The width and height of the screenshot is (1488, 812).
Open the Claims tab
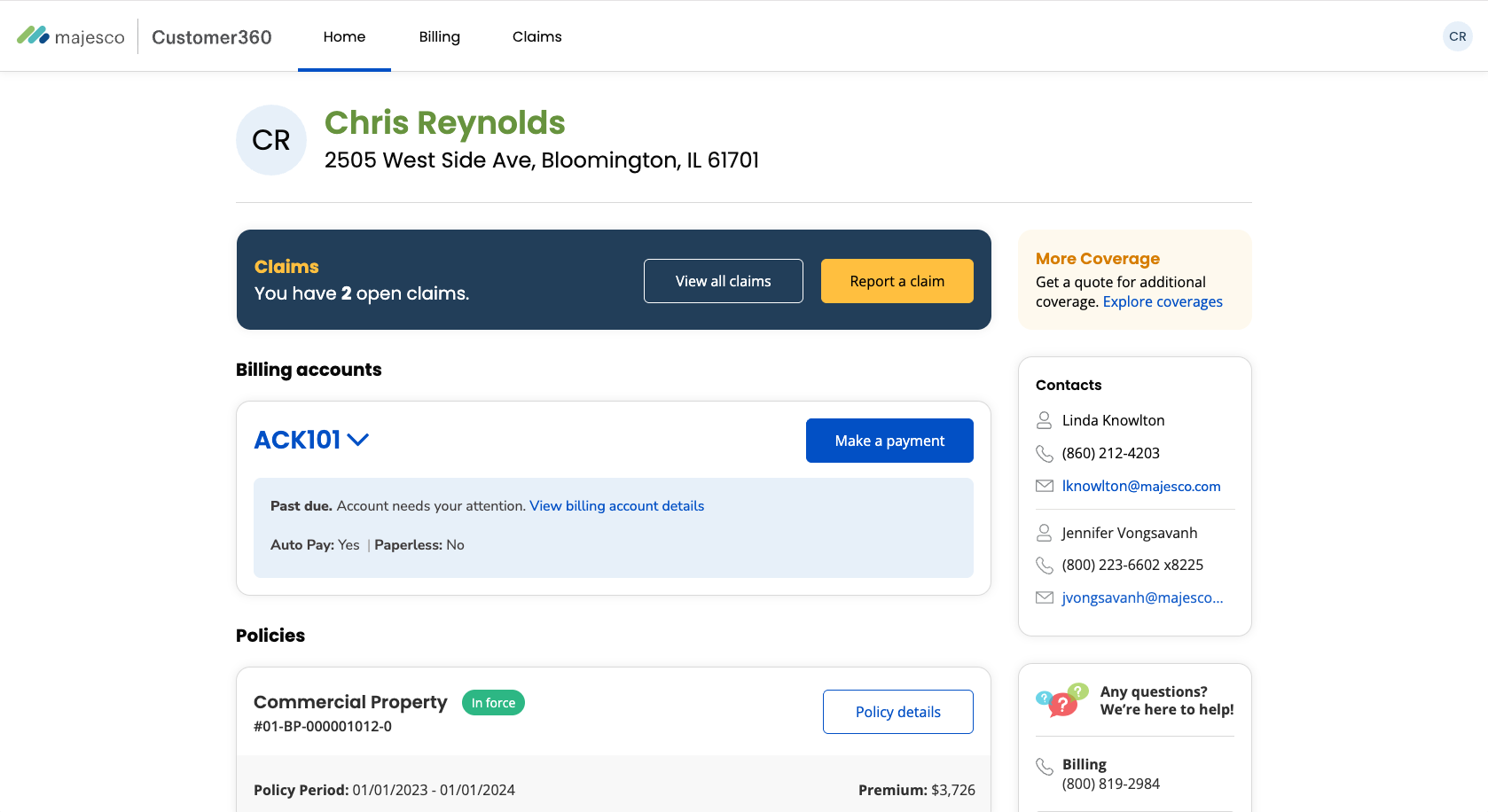click(x=537, y=36)
